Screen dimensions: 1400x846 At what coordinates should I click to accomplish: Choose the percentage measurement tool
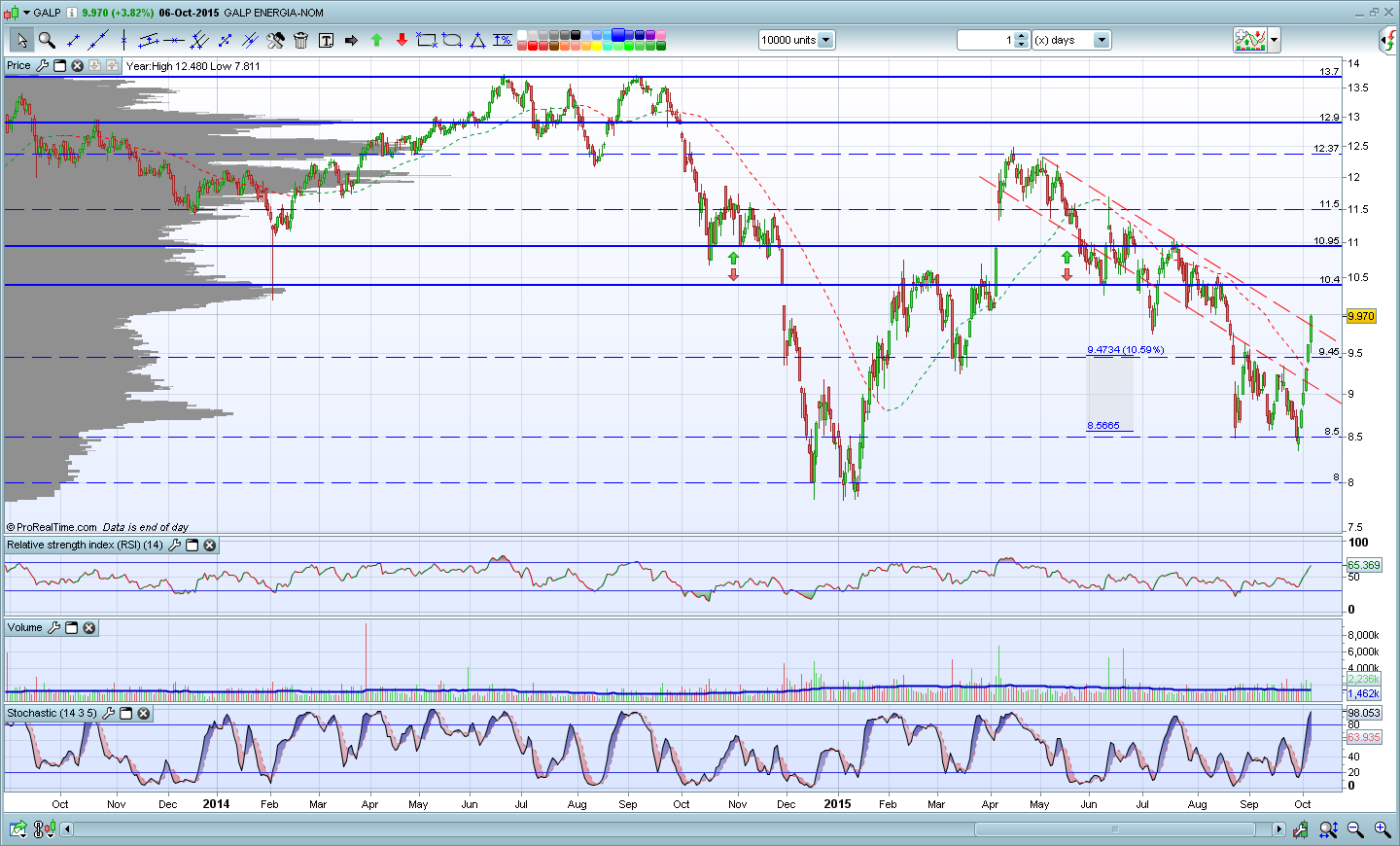(x=503, y=40)
